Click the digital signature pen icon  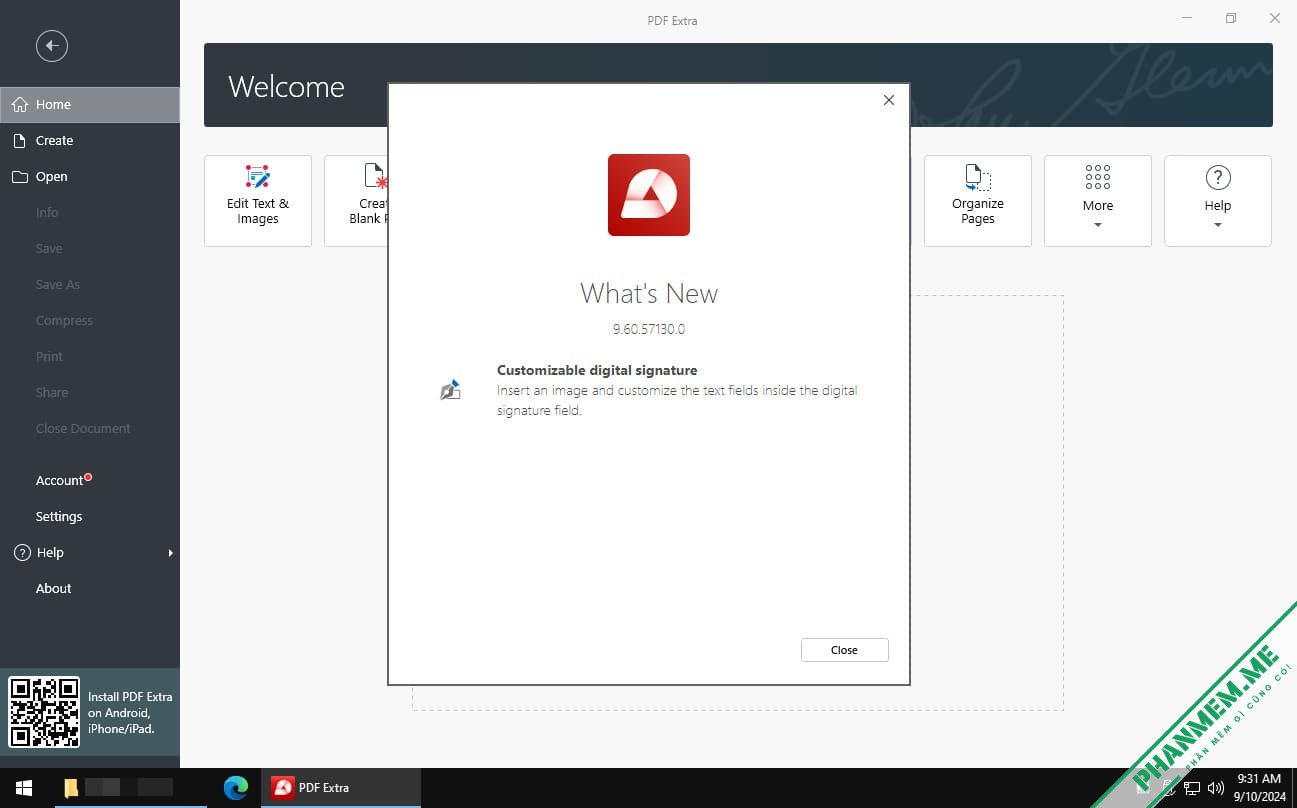coord(450,390)
